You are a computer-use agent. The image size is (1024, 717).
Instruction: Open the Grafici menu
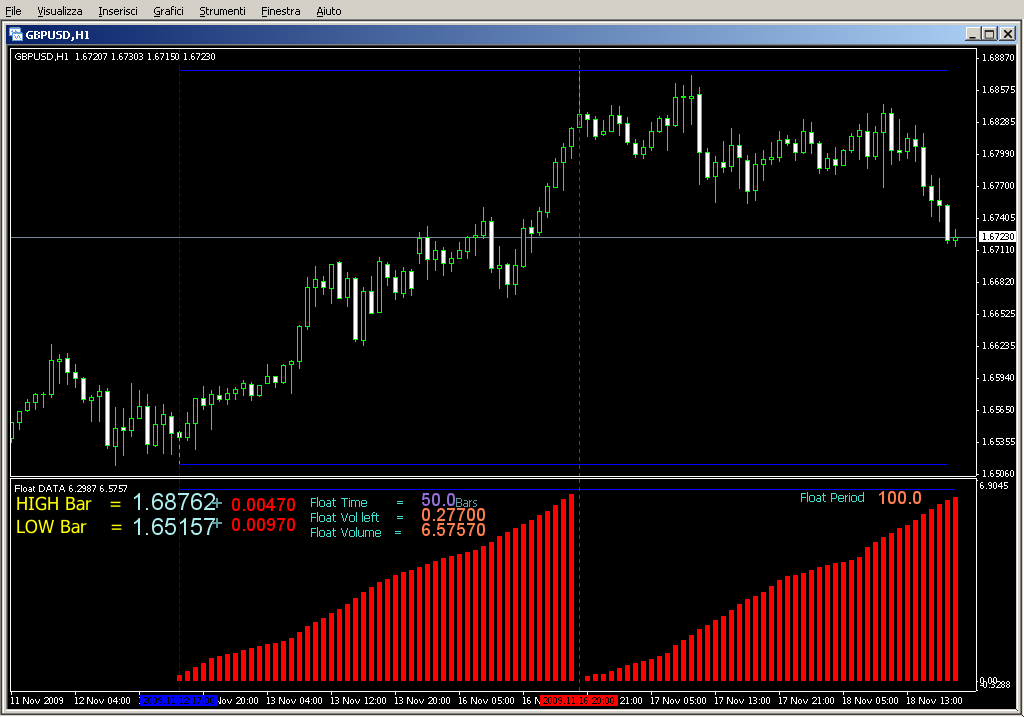(168, 11)
